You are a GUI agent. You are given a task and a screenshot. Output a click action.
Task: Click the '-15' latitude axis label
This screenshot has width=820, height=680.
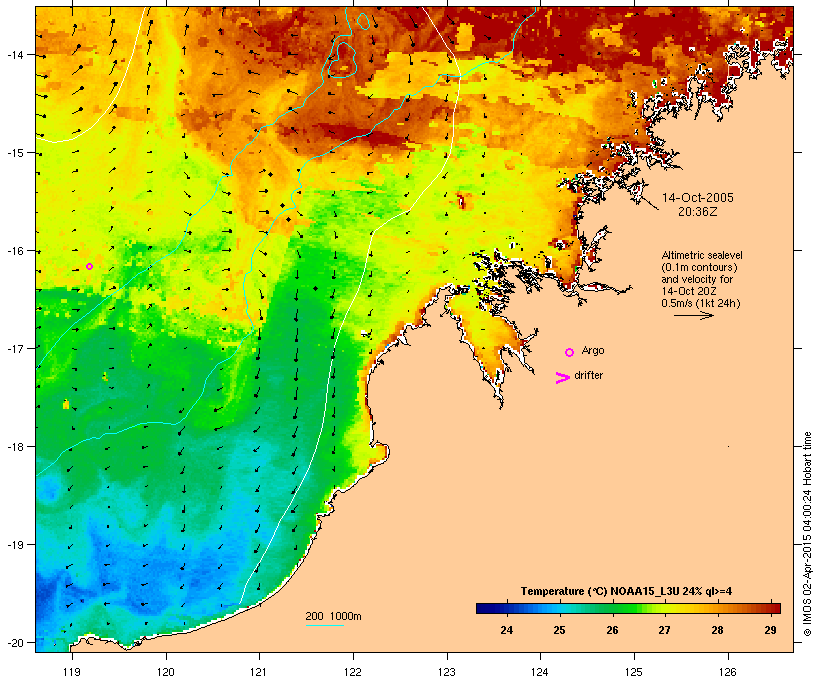(14, 153)
